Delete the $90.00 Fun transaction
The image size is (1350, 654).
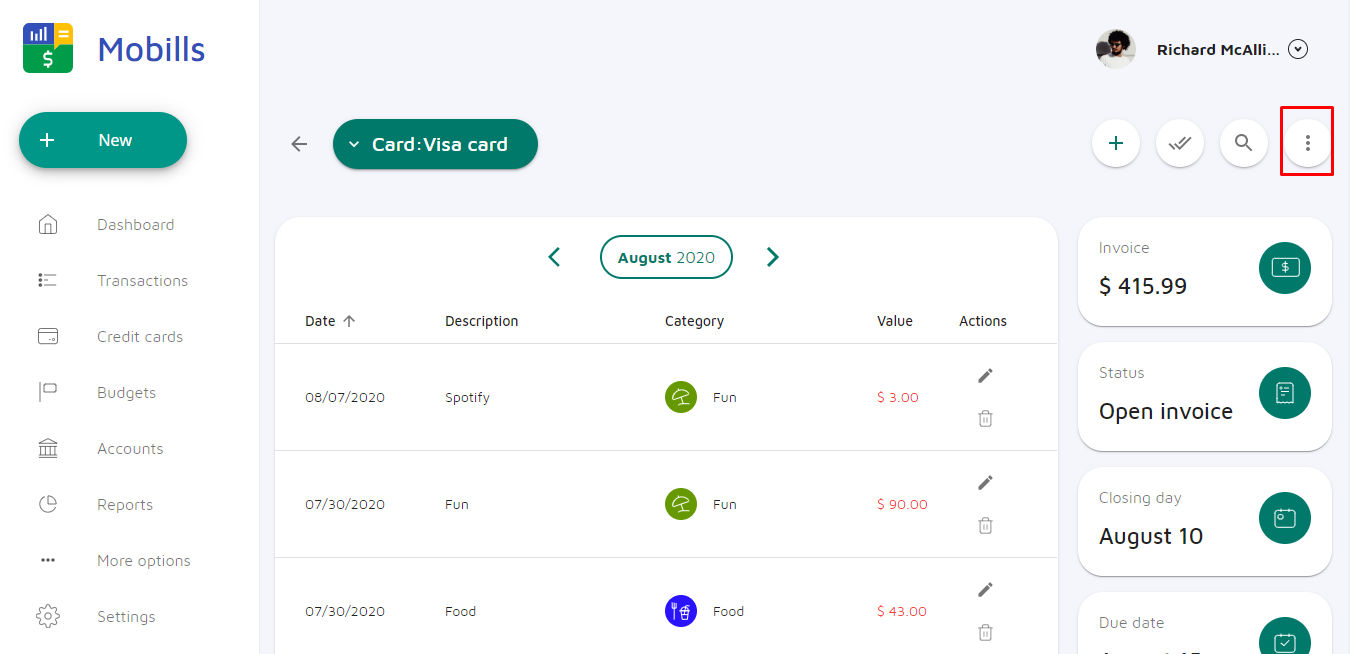coord(985,525)
